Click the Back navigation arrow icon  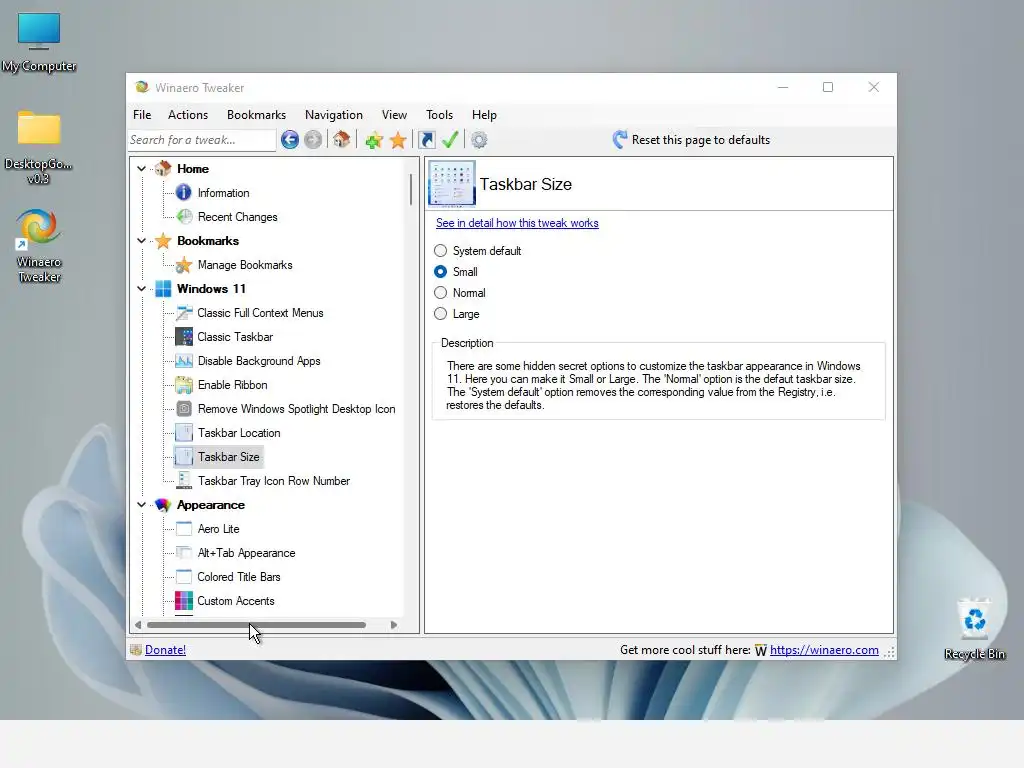click(x=290, y=140)
